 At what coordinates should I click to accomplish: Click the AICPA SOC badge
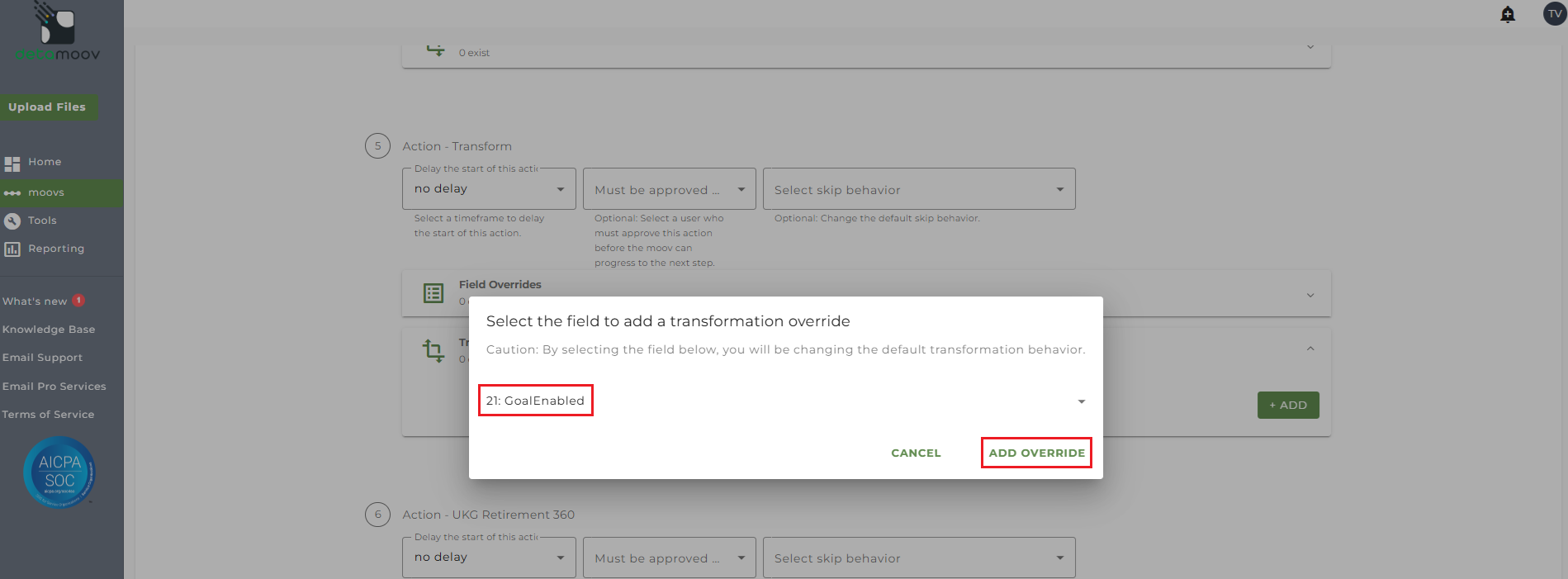(59, 472)
